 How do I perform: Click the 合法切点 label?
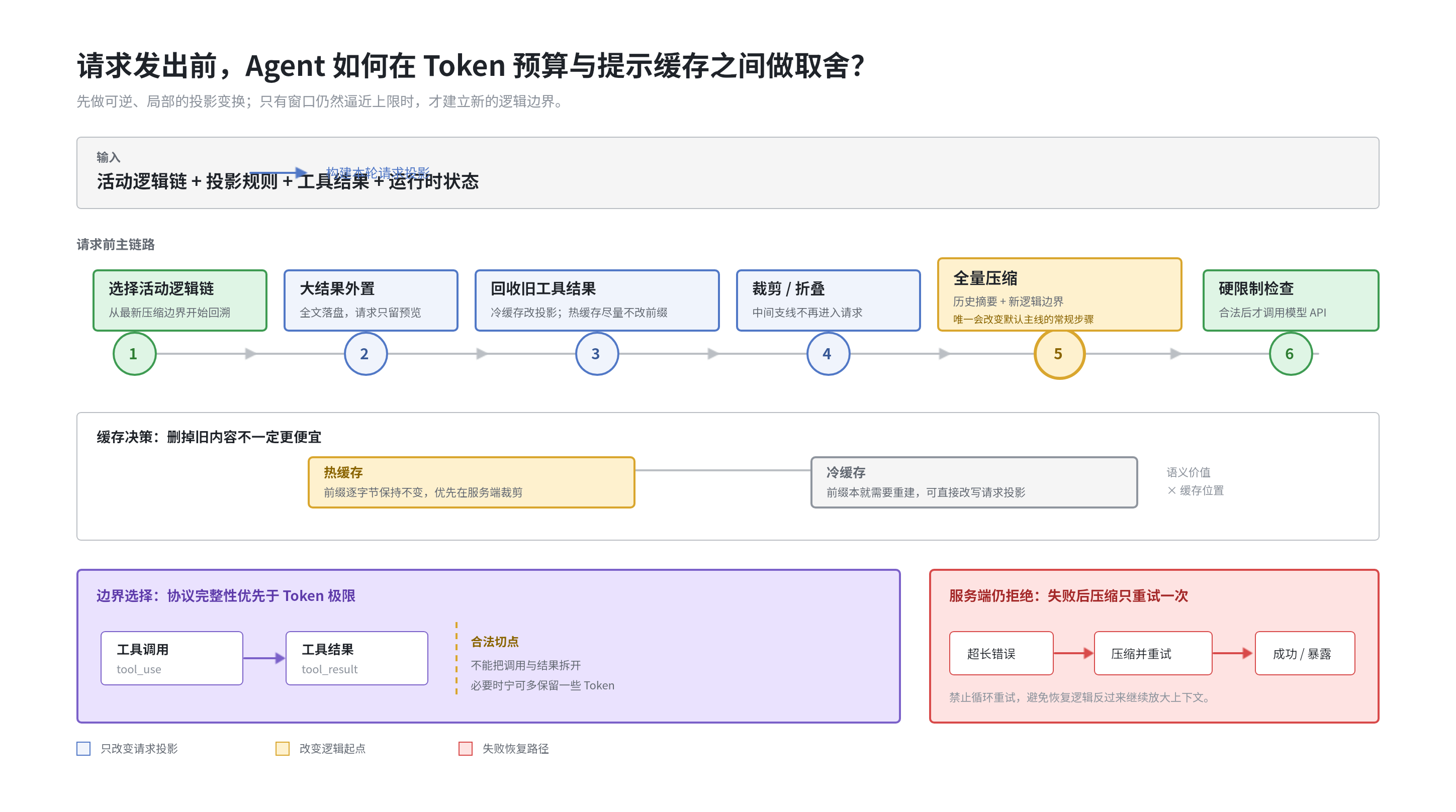point(495,641)
